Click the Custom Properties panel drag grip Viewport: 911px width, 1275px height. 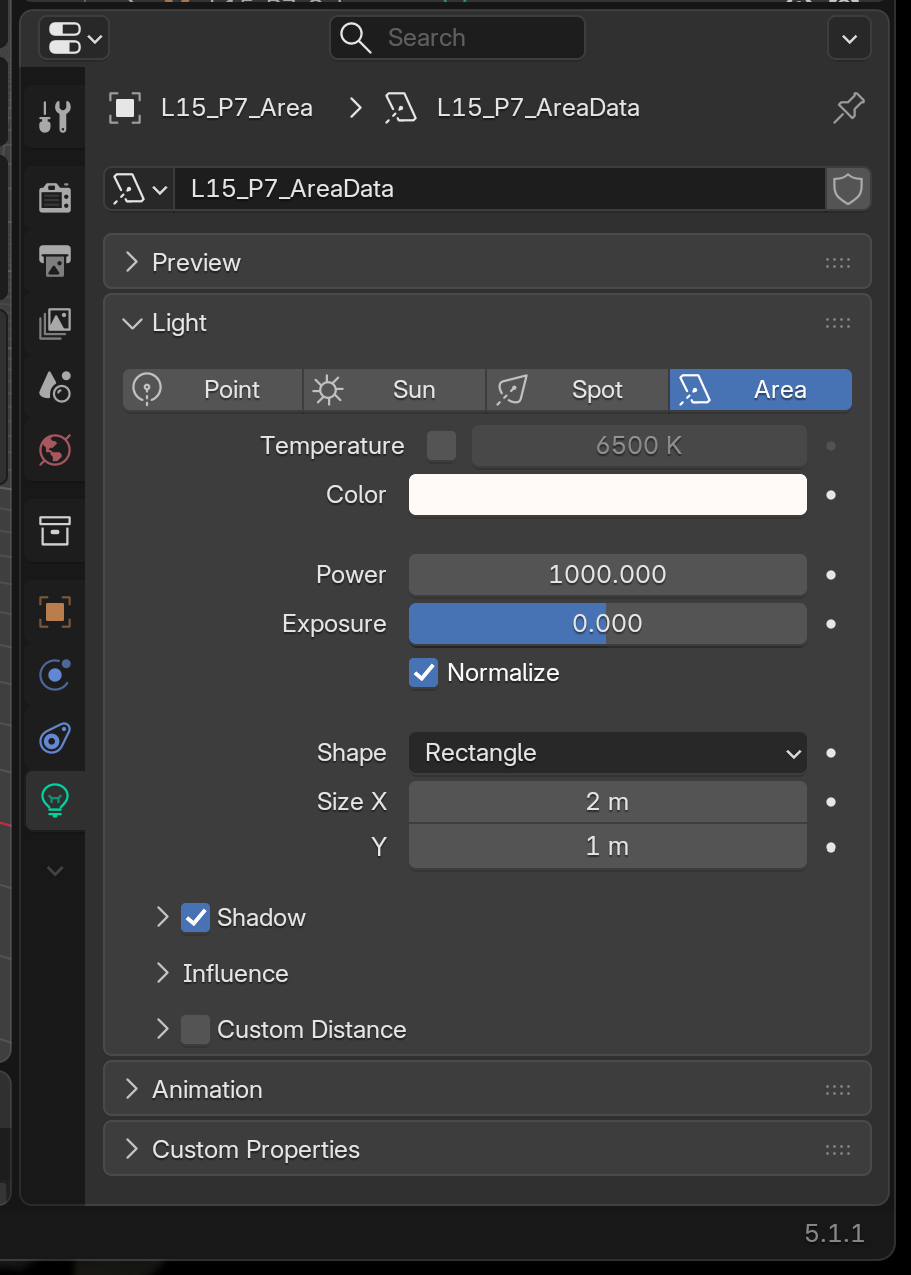coord(838,1150)
